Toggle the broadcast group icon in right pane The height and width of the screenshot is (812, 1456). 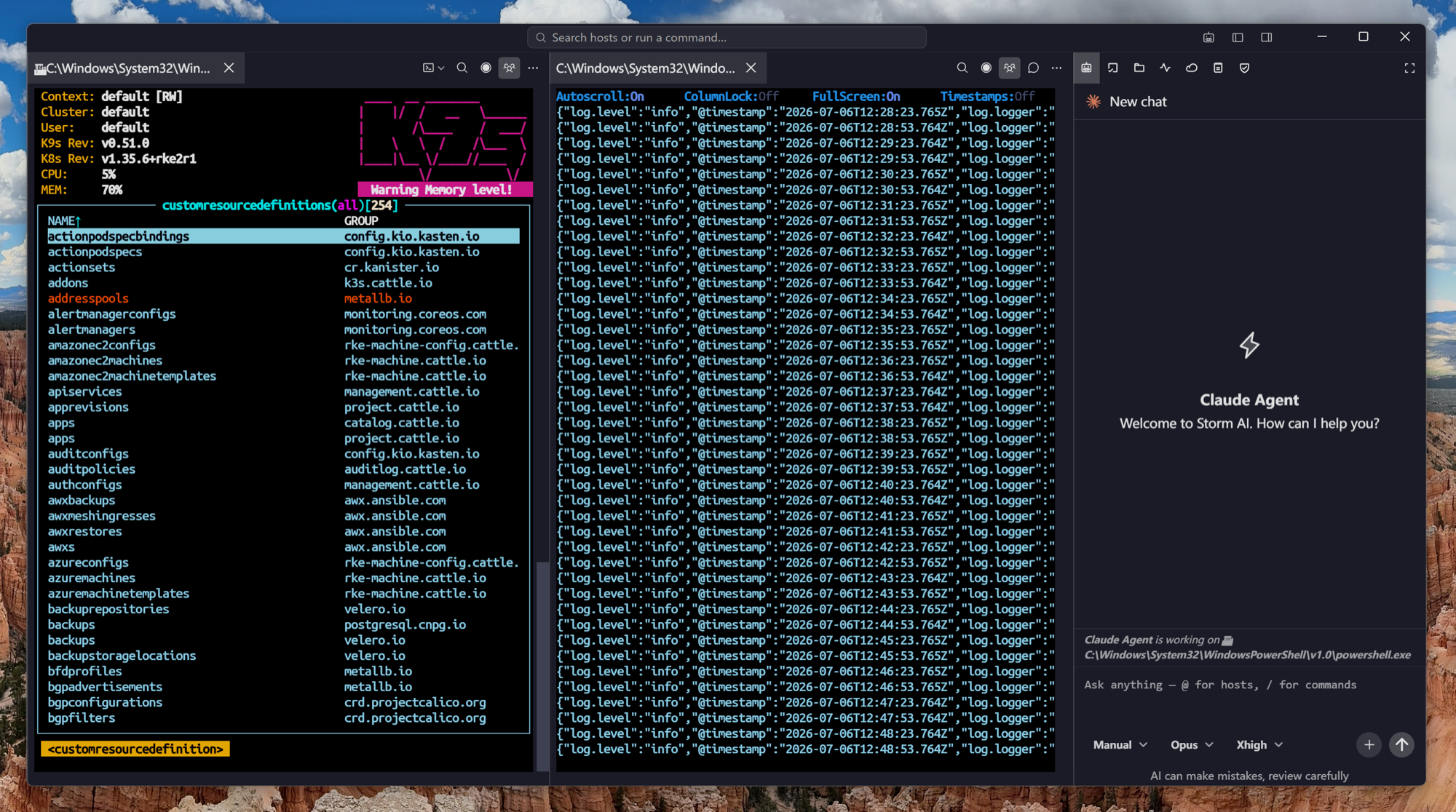[1009, 68]
